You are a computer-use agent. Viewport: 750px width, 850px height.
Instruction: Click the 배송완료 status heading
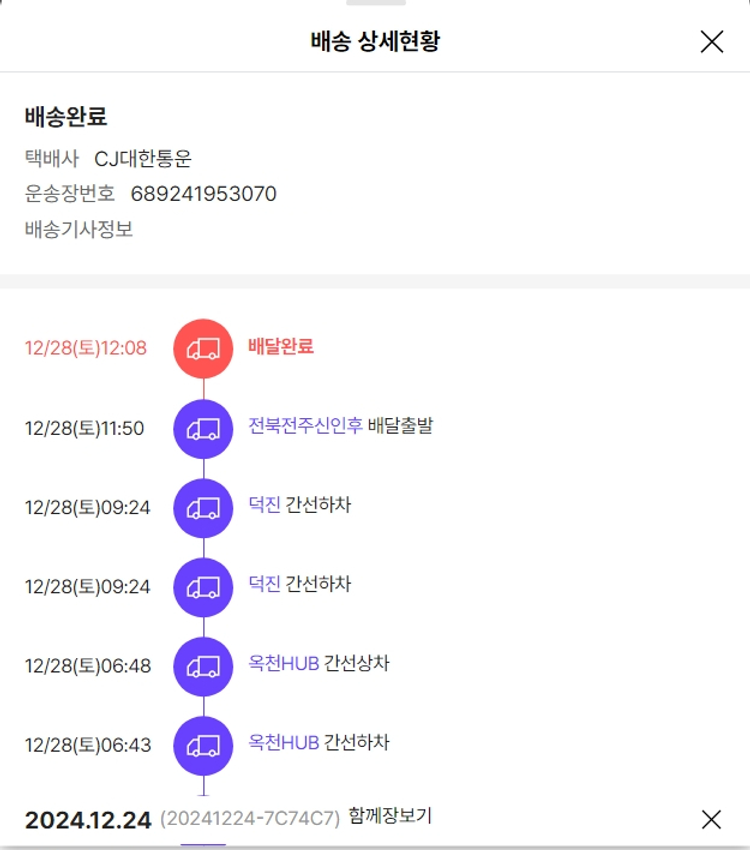coord(66,116)
